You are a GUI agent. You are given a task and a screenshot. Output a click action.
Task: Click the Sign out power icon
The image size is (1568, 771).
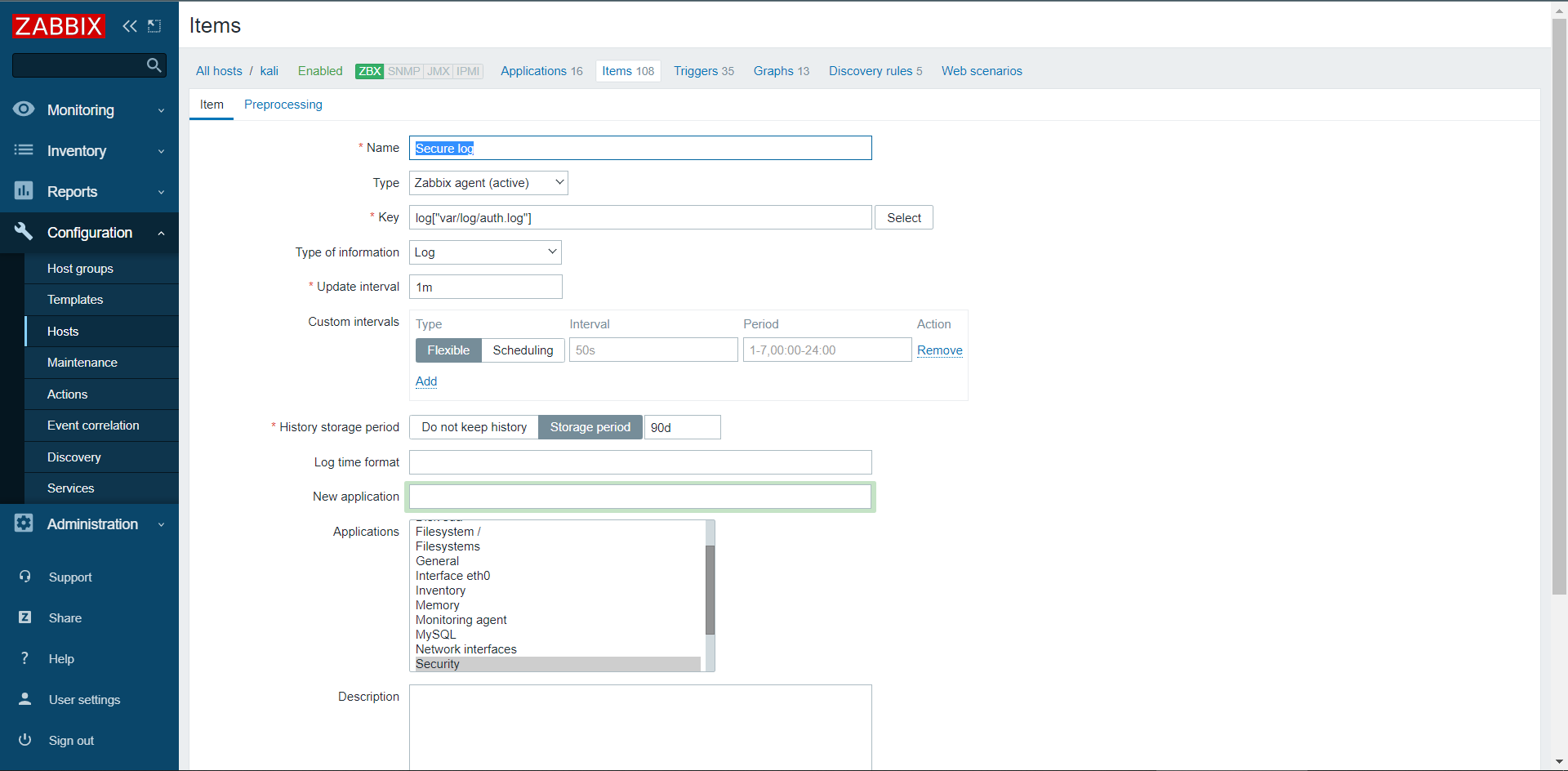25,740
